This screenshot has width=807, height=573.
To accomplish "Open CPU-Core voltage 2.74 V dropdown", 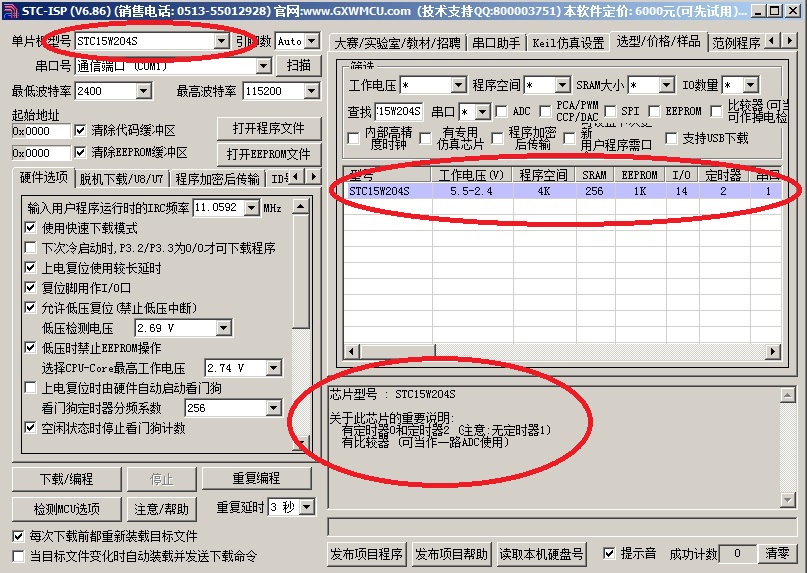I will pyautogui.click(x=273, y=368).
